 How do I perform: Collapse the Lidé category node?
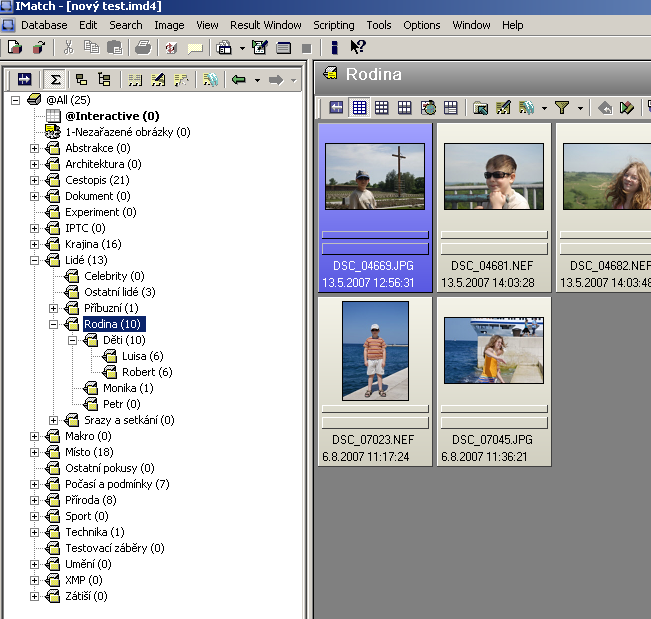pos(34,260)
